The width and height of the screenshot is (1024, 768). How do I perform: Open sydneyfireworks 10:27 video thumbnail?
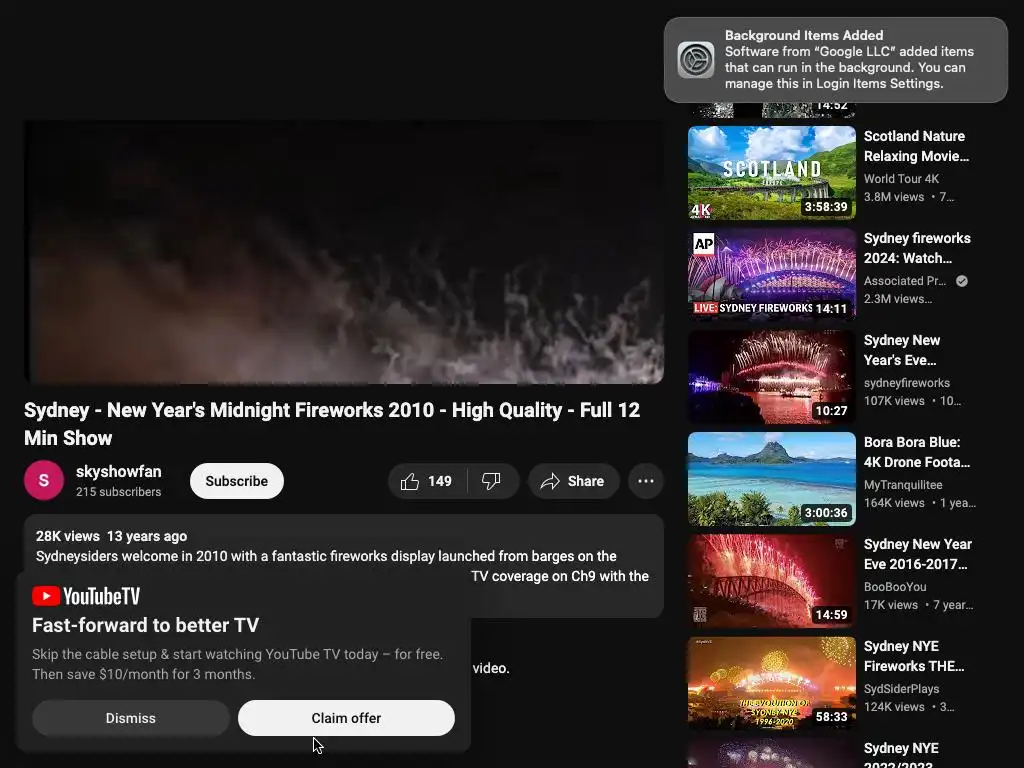771,377
